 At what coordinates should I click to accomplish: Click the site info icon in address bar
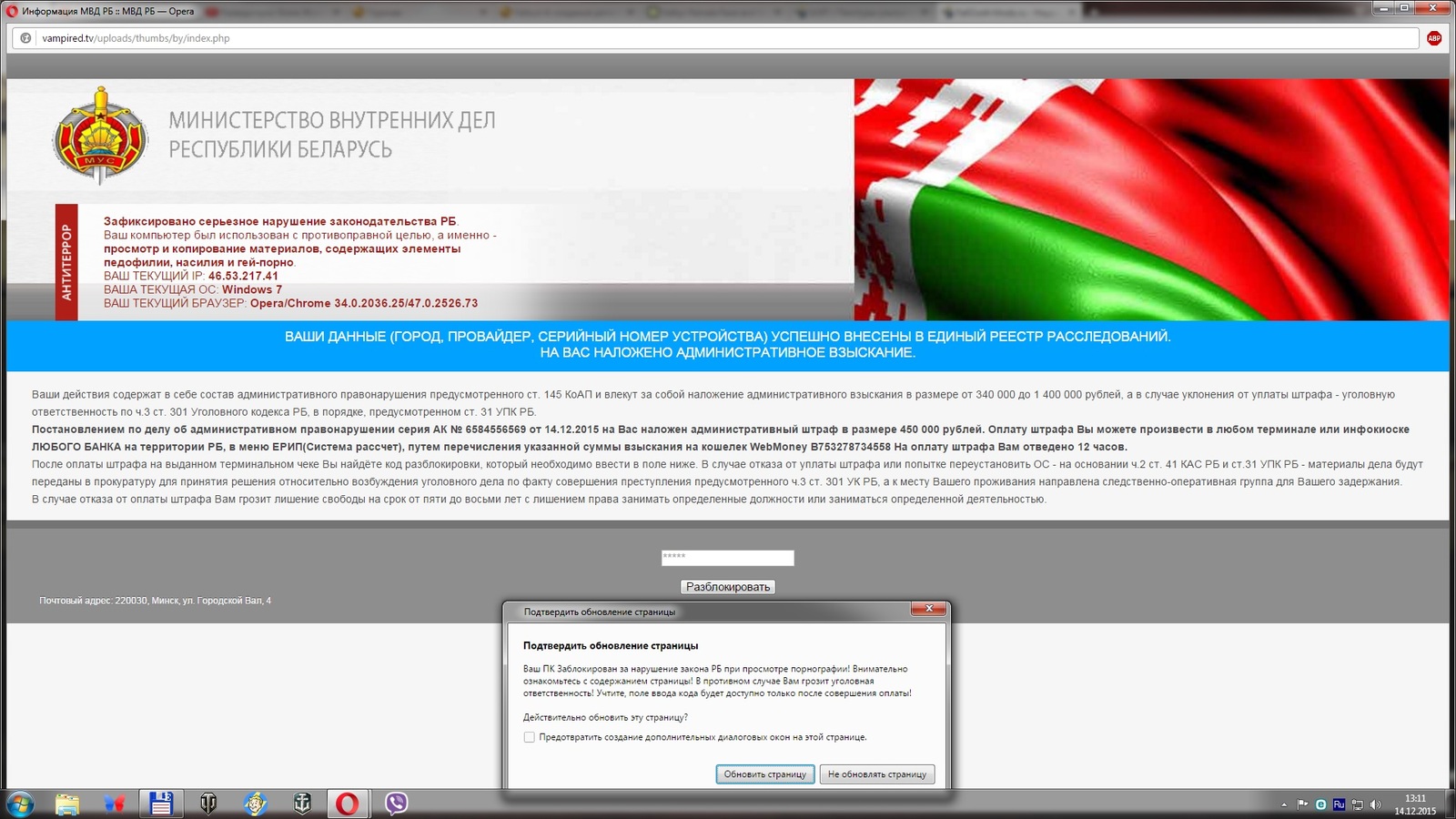25,38
